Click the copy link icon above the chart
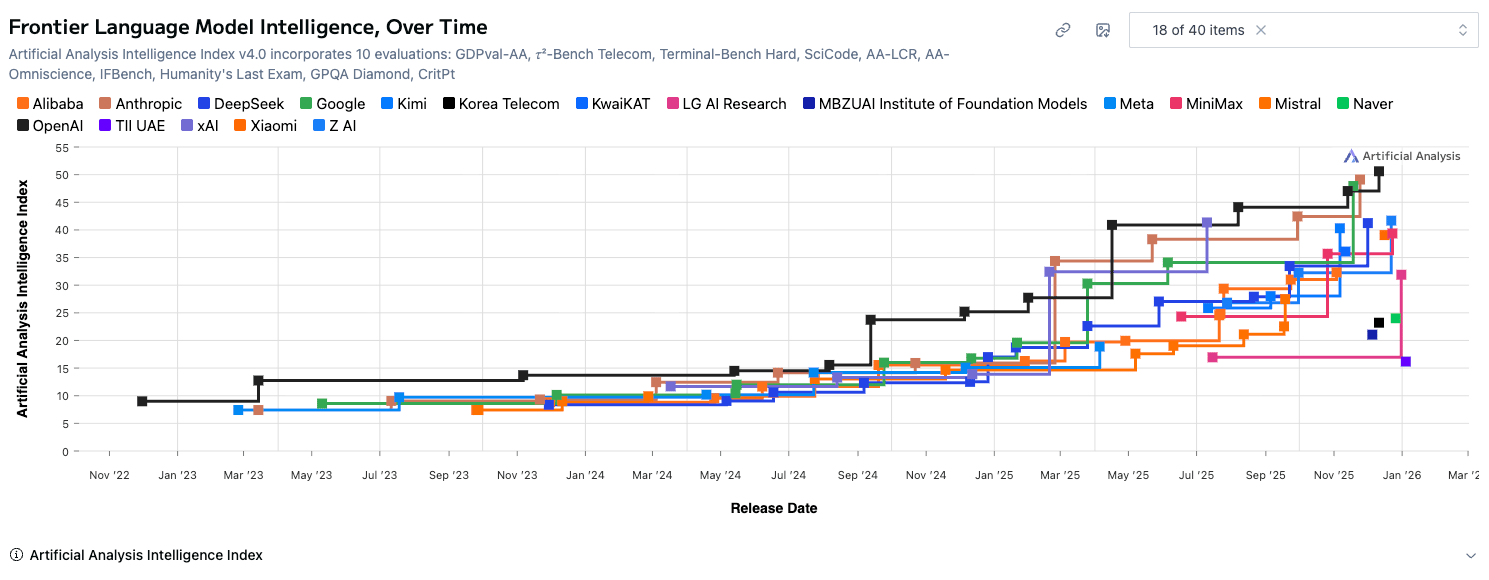This screenshot has width=1489, height=580. [x=1062, y=30]
